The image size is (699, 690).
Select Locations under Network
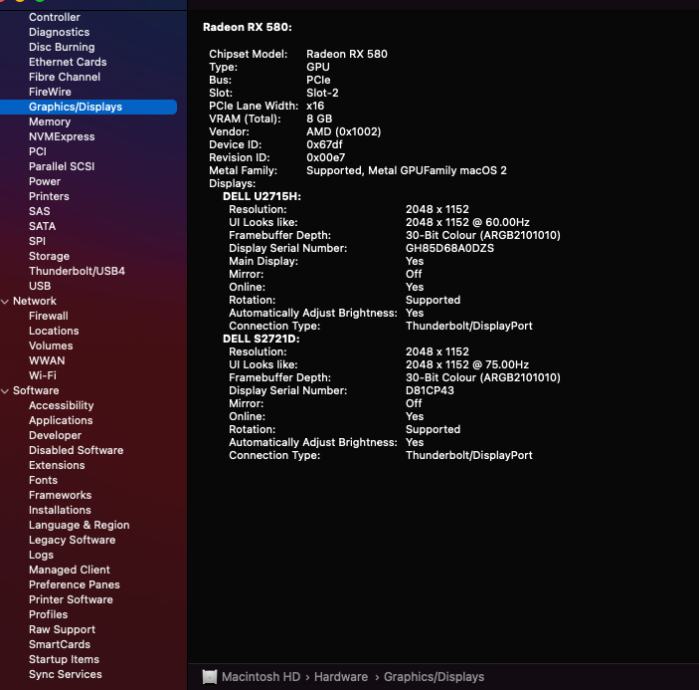pos(53,331)
